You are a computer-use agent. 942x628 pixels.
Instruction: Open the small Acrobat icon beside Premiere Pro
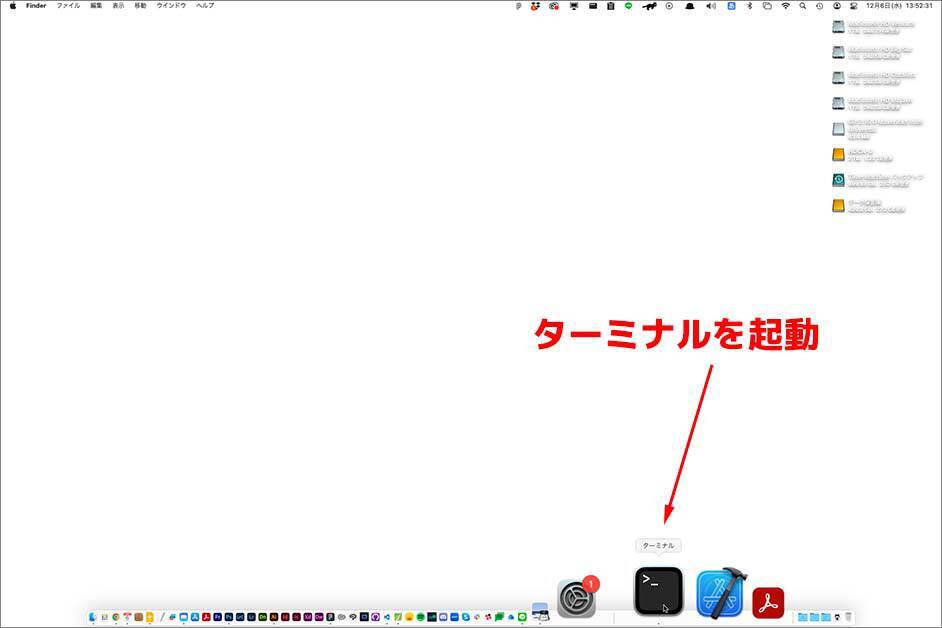206,617
